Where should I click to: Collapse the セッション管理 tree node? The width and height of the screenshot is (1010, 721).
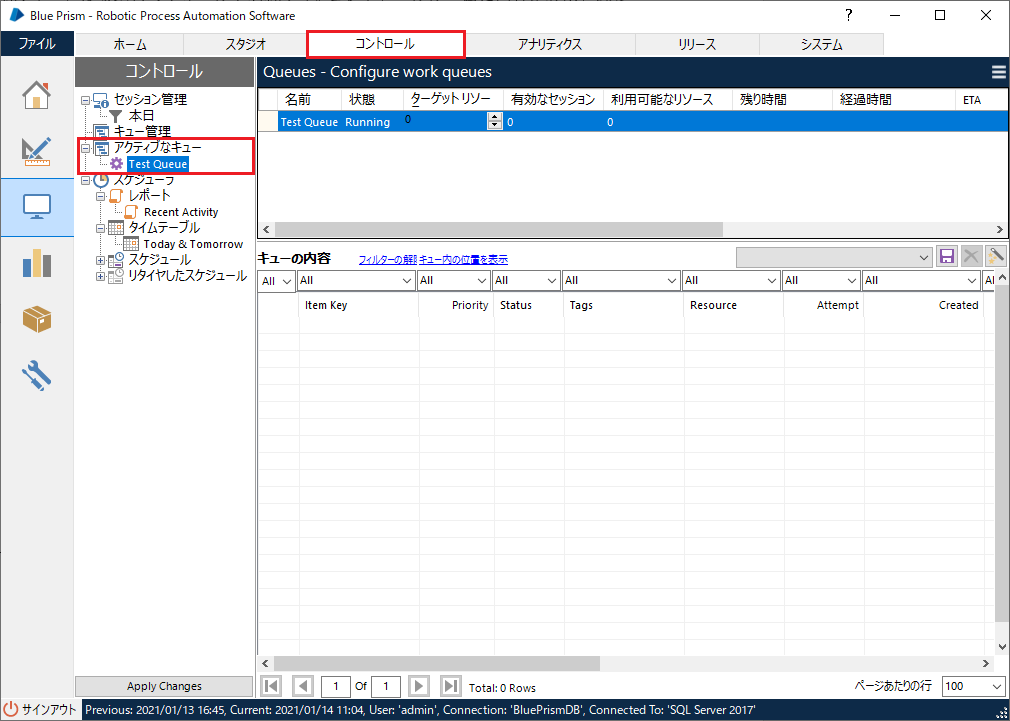(x=85, y=100)
